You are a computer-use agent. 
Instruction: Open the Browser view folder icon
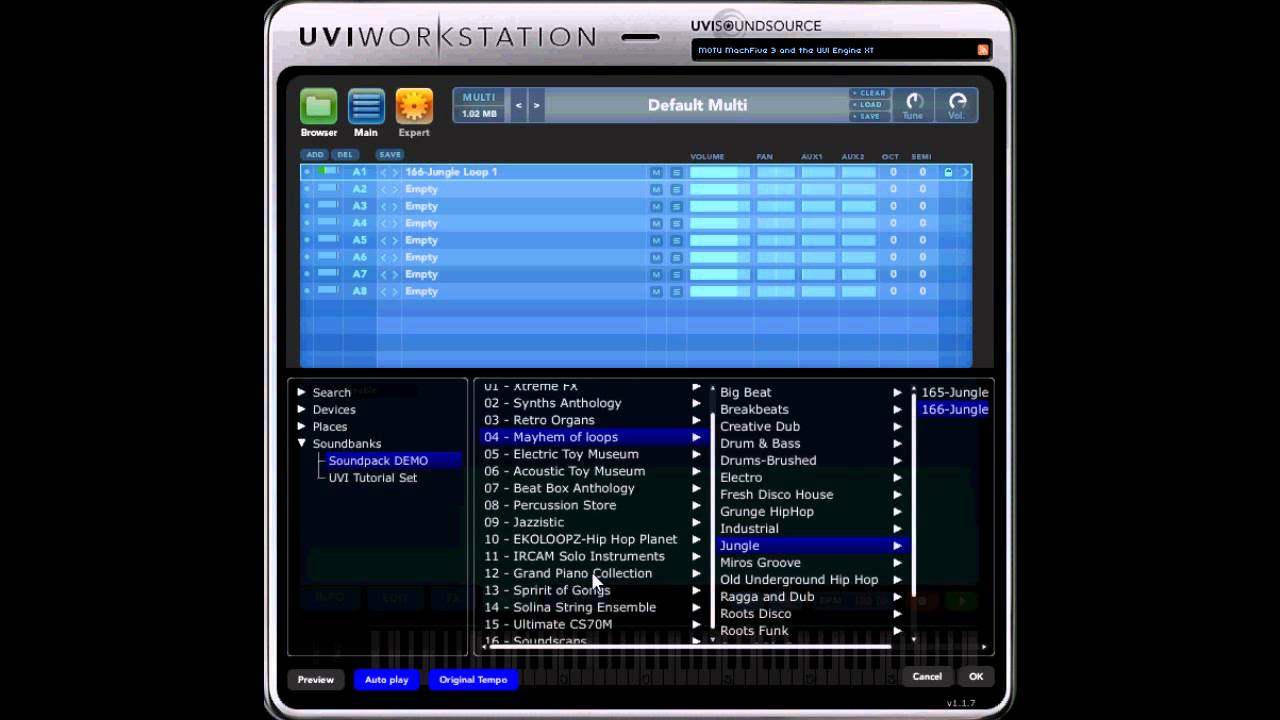pyautogui.click(x=319, y=106)
